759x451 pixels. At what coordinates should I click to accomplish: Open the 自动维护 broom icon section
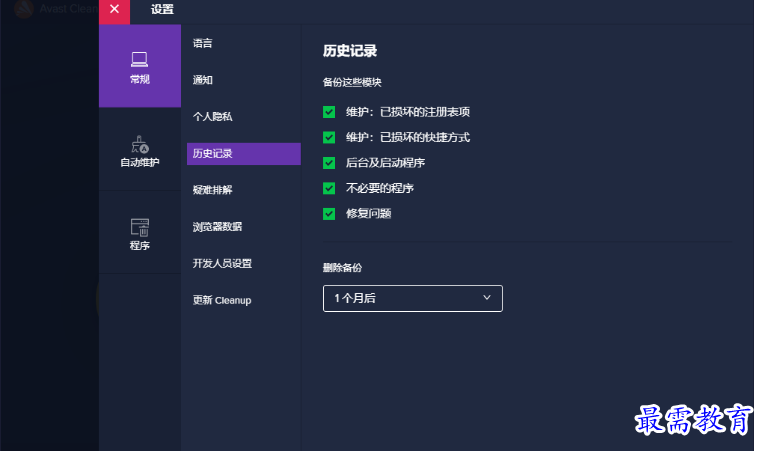[x=139, y=144]
